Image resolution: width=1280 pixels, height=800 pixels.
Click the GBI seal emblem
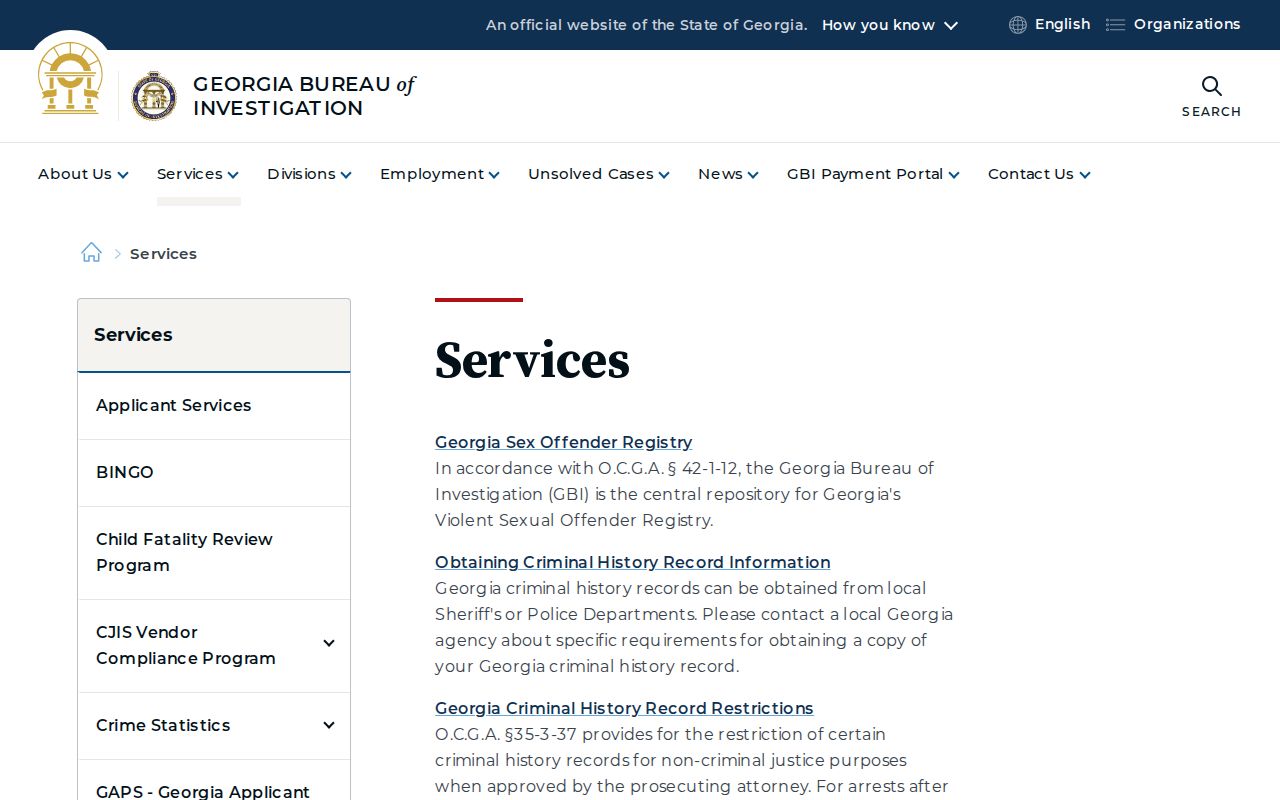pyautogui.click(x=154, y=96)
